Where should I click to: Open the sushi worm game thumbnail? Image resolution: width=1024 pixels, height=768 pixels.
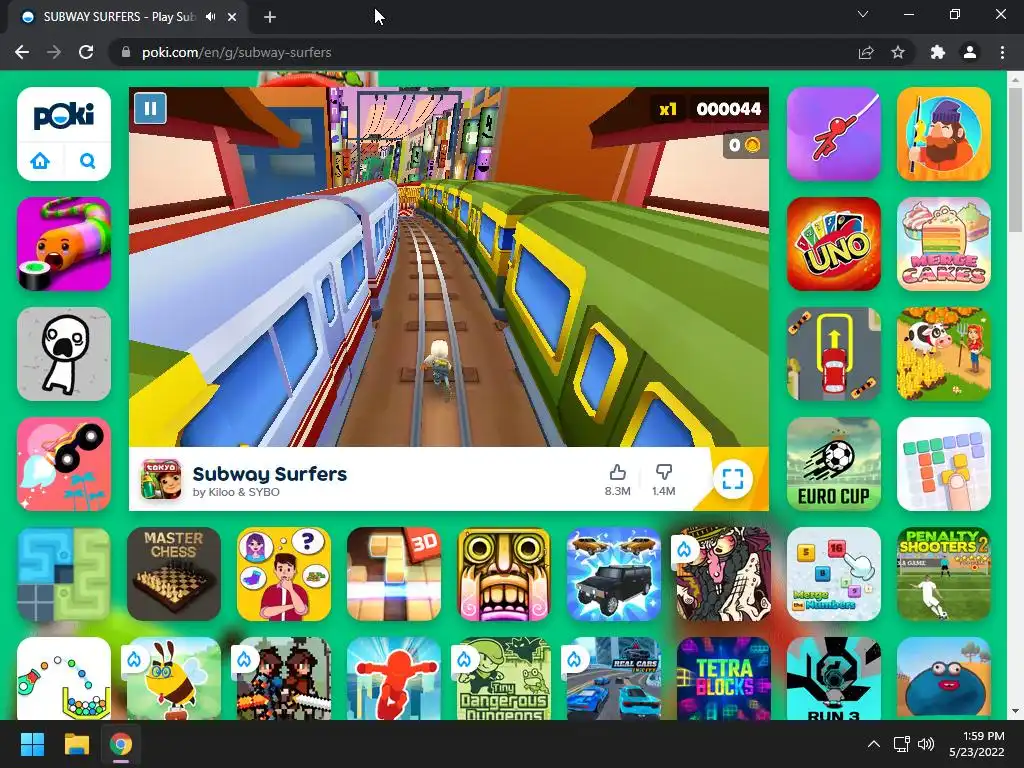(x=64, y=244)
